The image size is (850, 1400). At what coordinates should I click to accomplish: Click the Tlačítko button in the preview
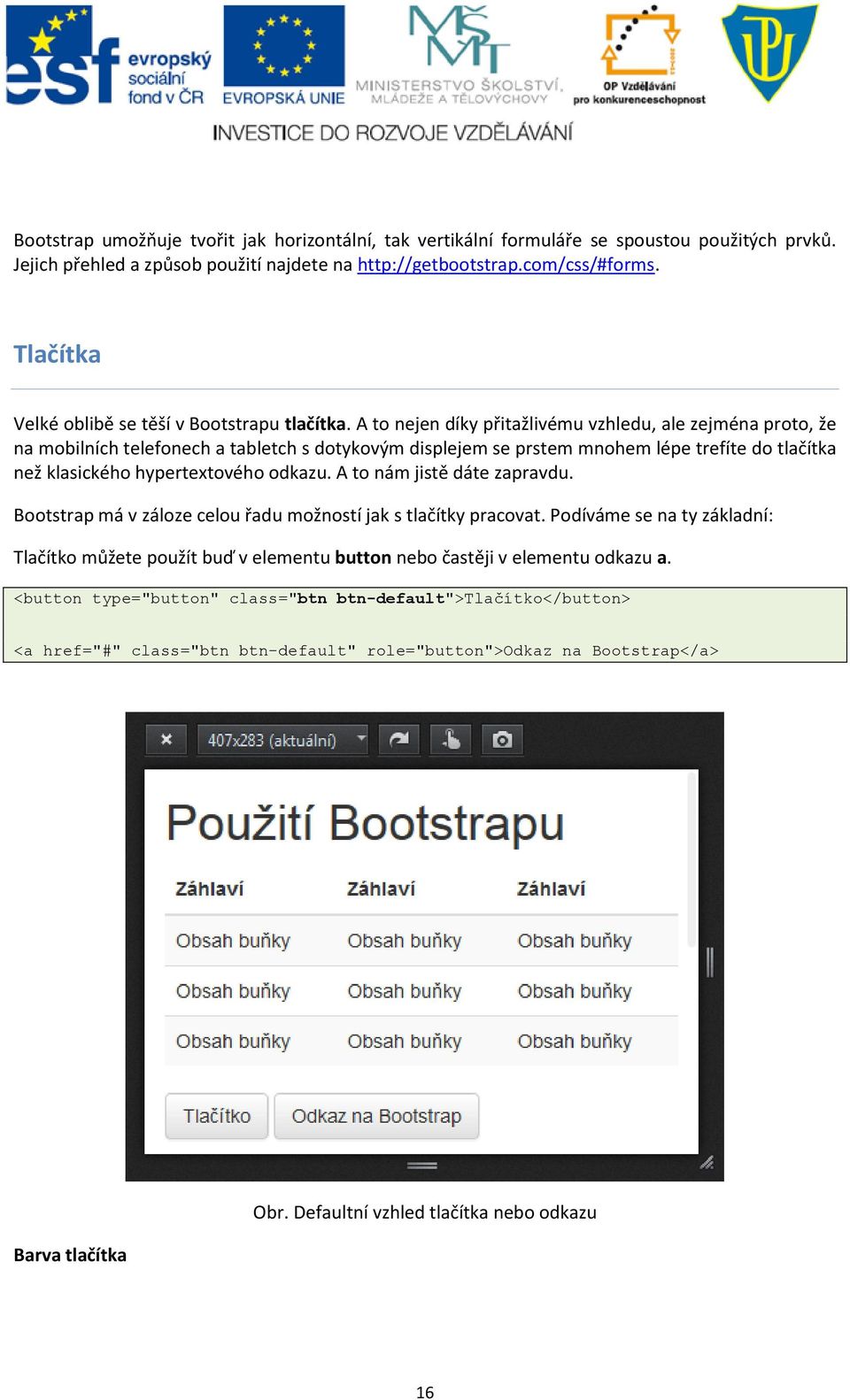217,1116
